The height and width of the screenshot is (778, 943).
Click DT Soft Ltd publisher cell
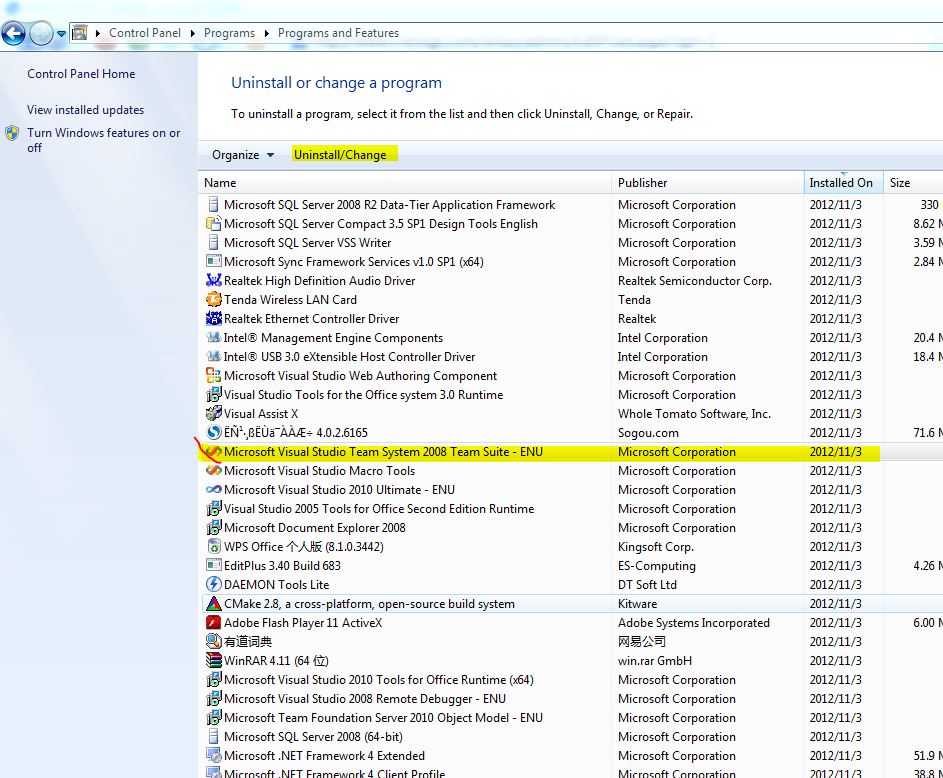(647, 584)
